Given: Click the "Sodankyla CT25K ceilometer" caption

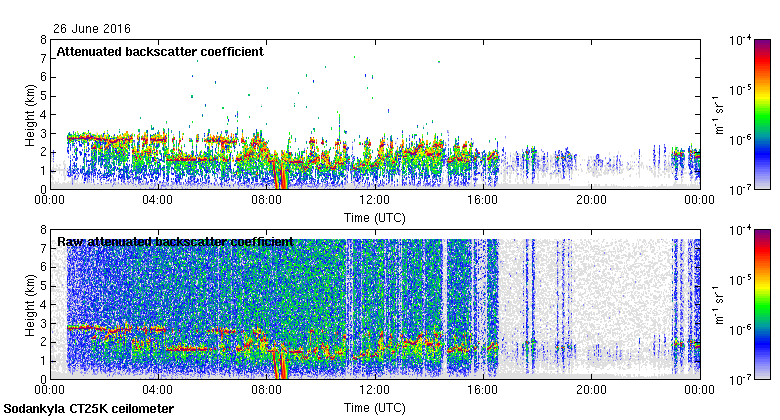Looking at the screenshot, I should [89, 409].
